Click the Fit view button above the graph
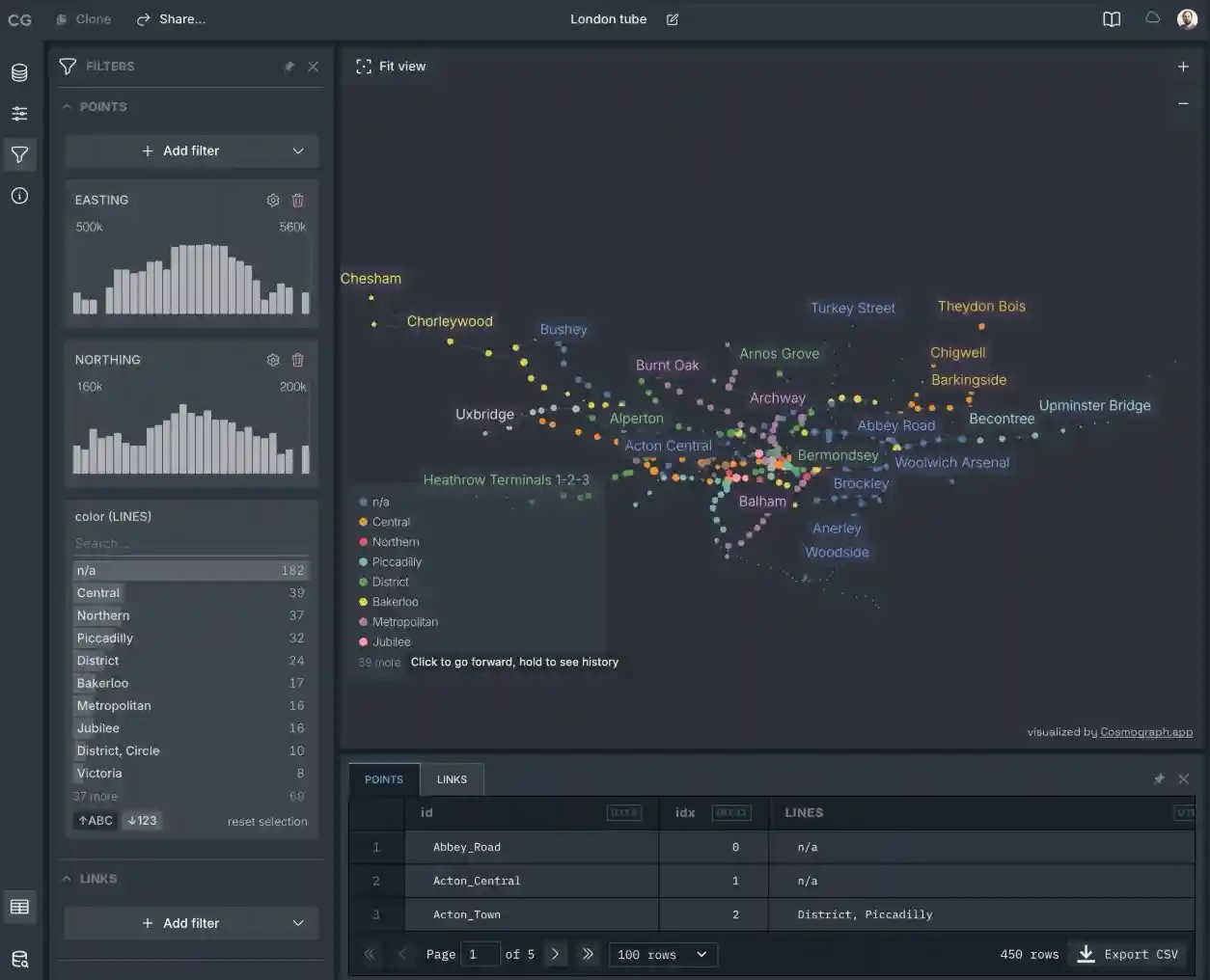 pos(391,66)
